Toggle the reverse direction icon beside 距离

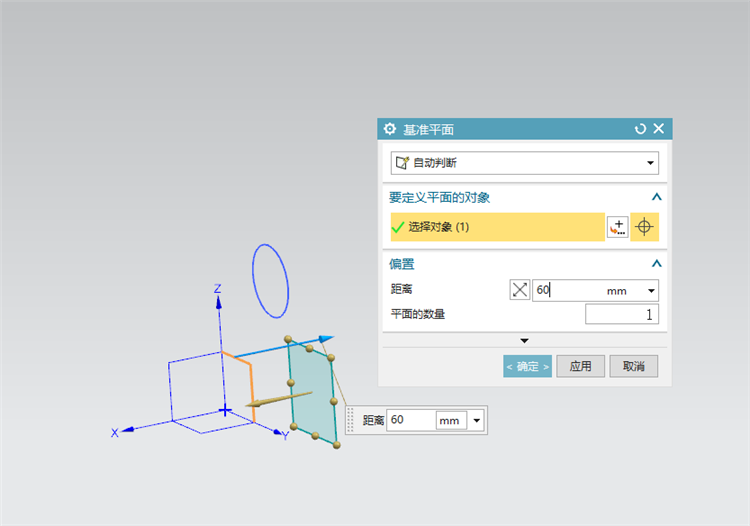coord(519,290)
